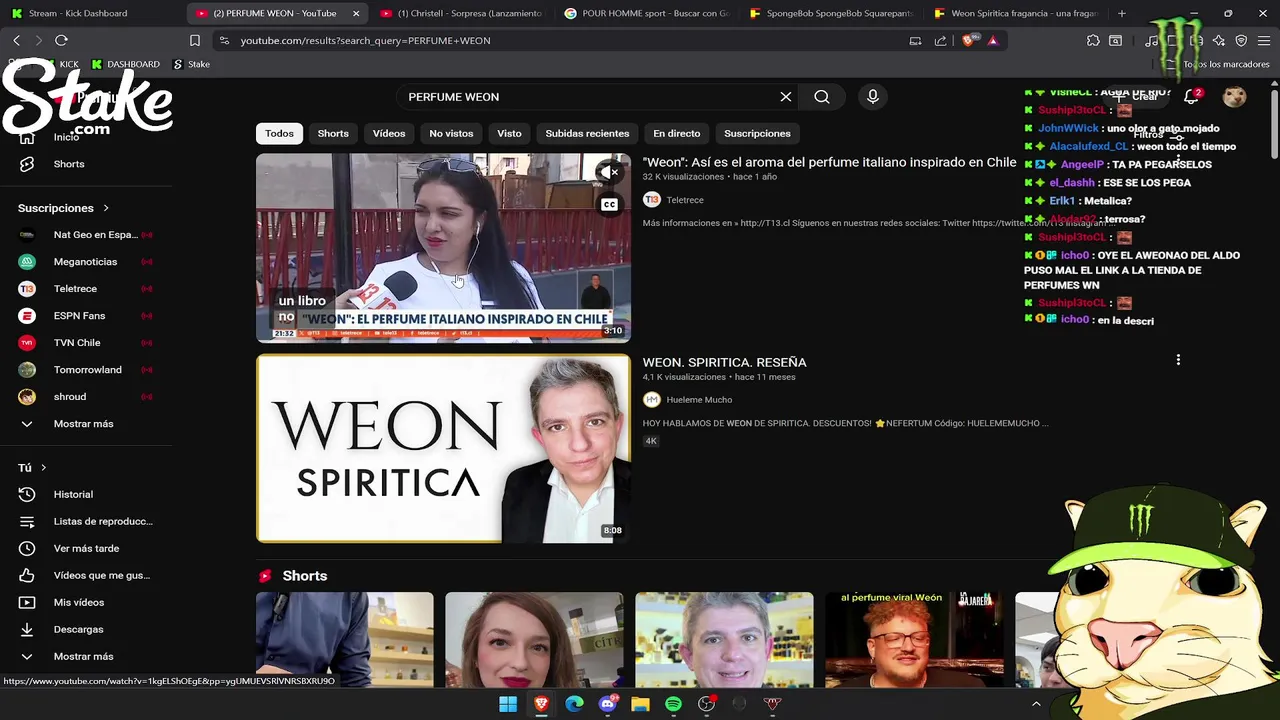Open the Stake bookmark
The image size is (1280, 720).
coord(191,64)
